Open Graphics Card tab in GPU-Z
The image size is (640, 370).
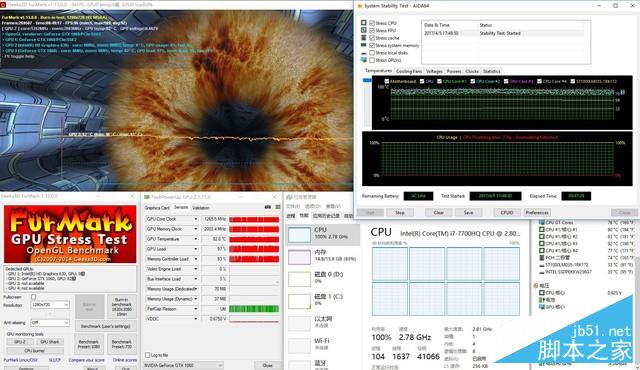(x=157, y=208)
